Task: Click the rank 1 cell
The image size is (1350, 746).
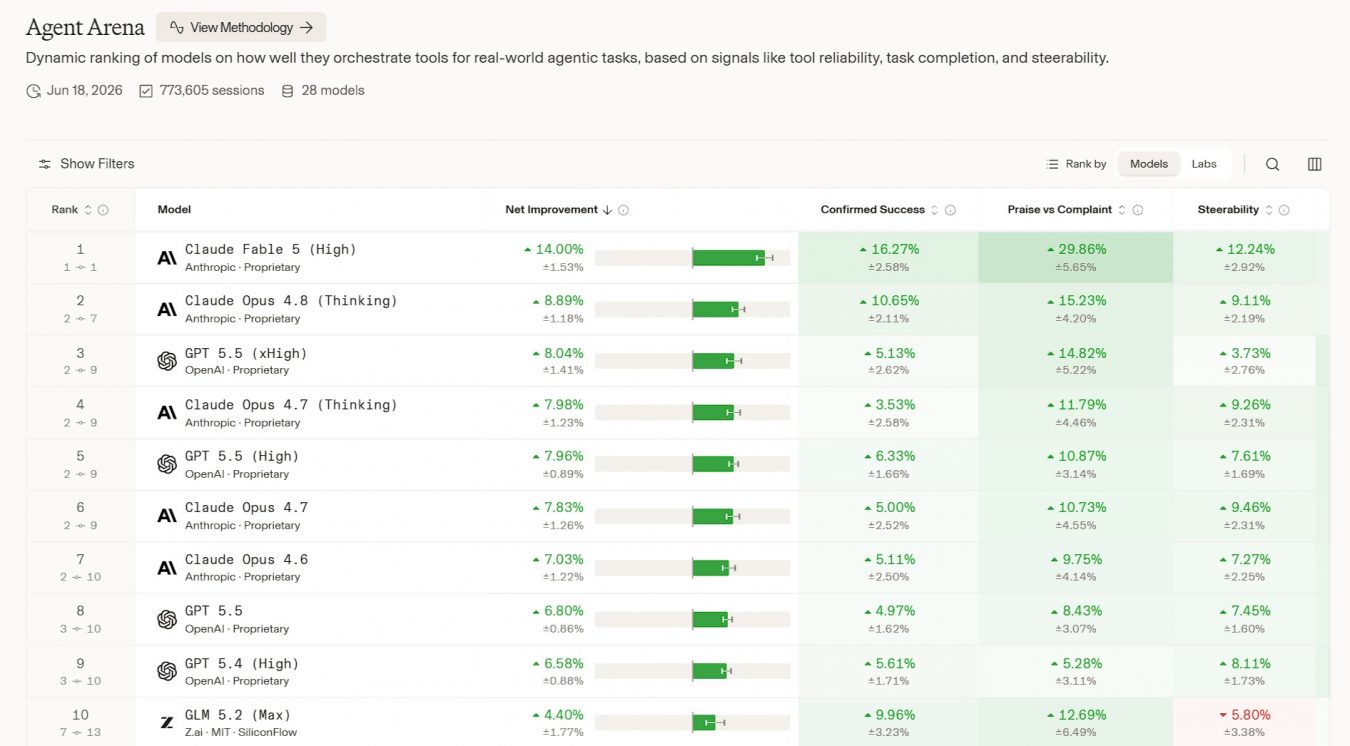Action: (80, 258)
